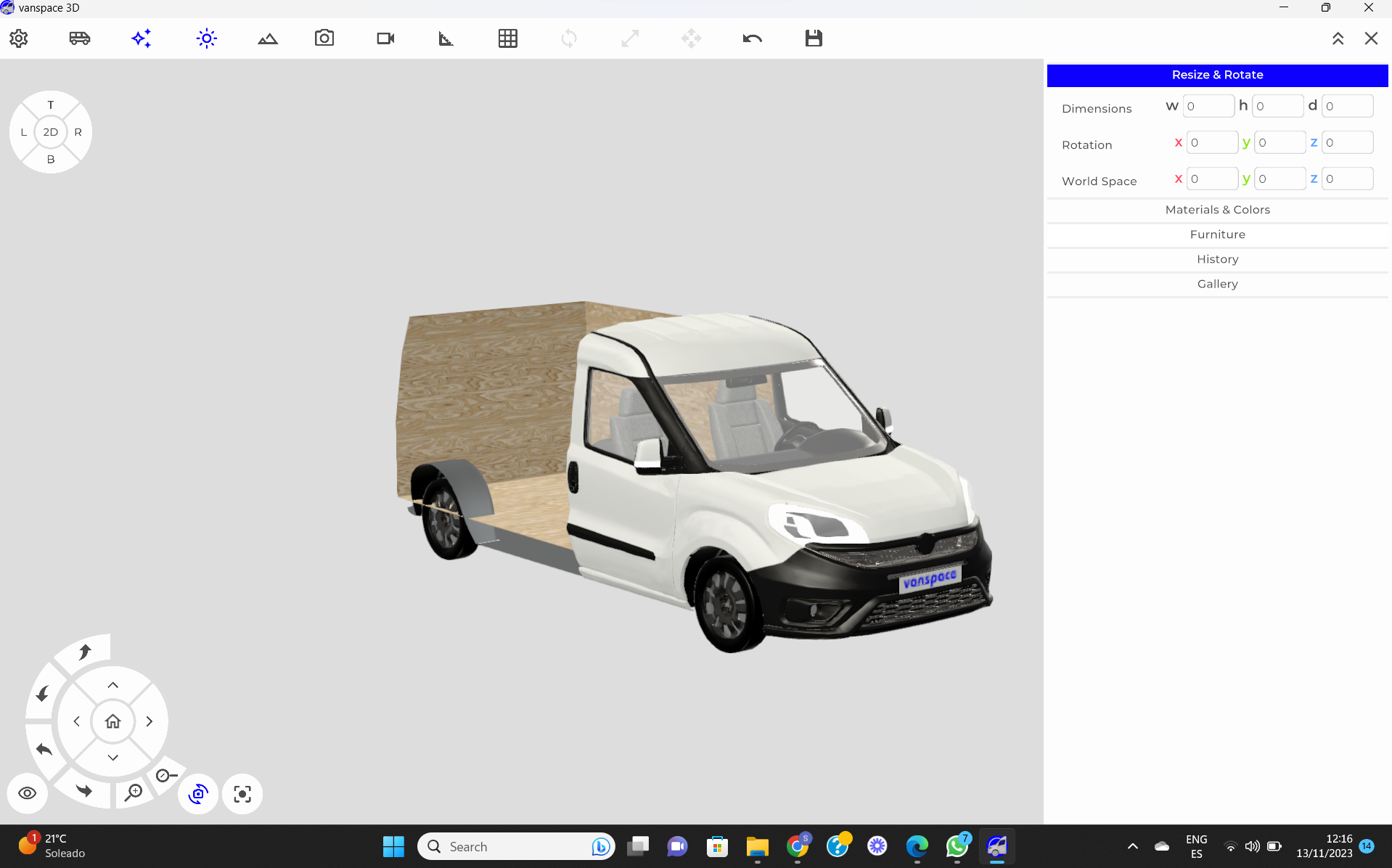Viewport: 1392px width, 868px height.
Task: Select the van vehicle icon
Action: point(80,38)
